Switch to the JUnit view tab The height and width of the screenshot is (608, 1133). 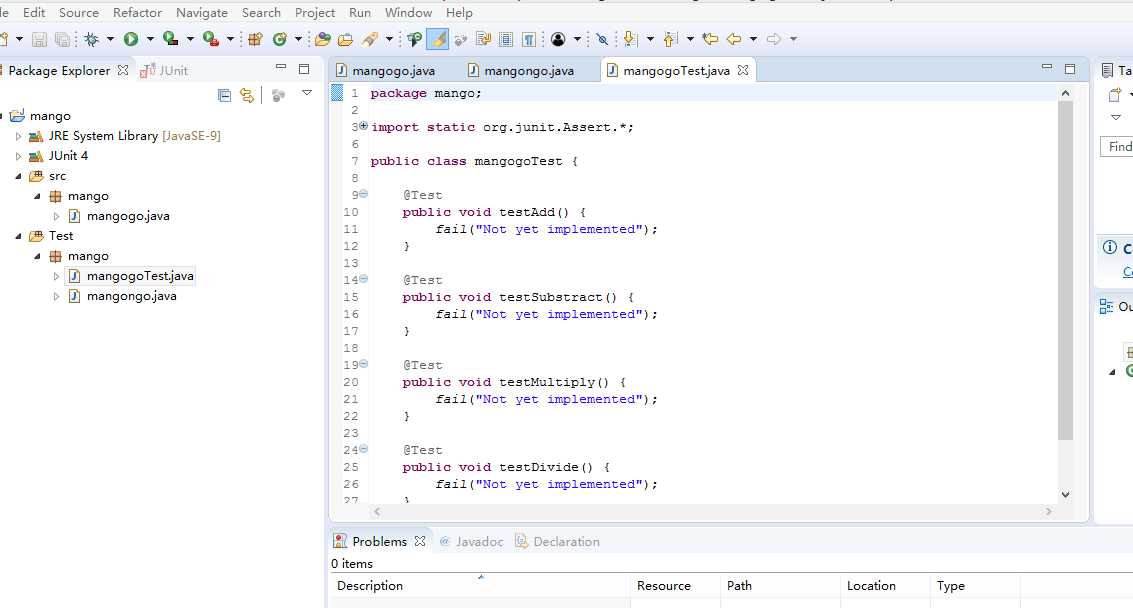[165, 71]
